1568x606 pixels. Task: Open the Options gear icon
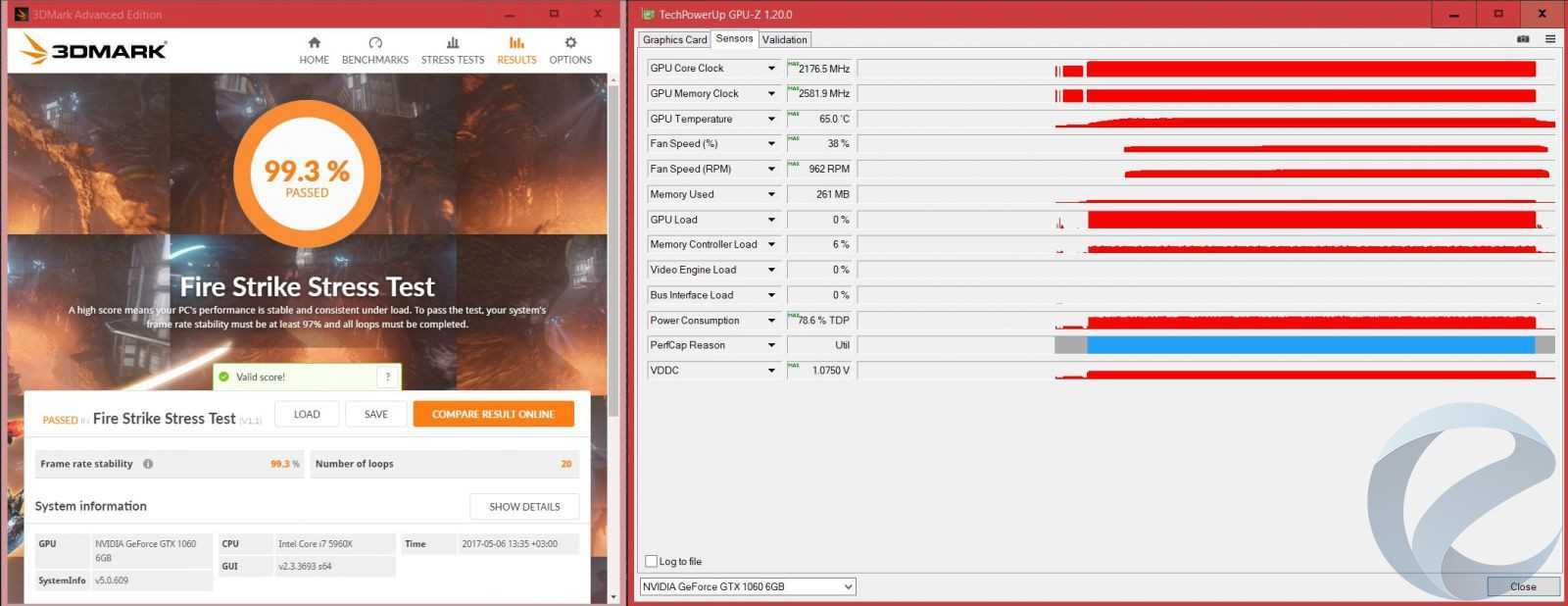pos(570,43)
